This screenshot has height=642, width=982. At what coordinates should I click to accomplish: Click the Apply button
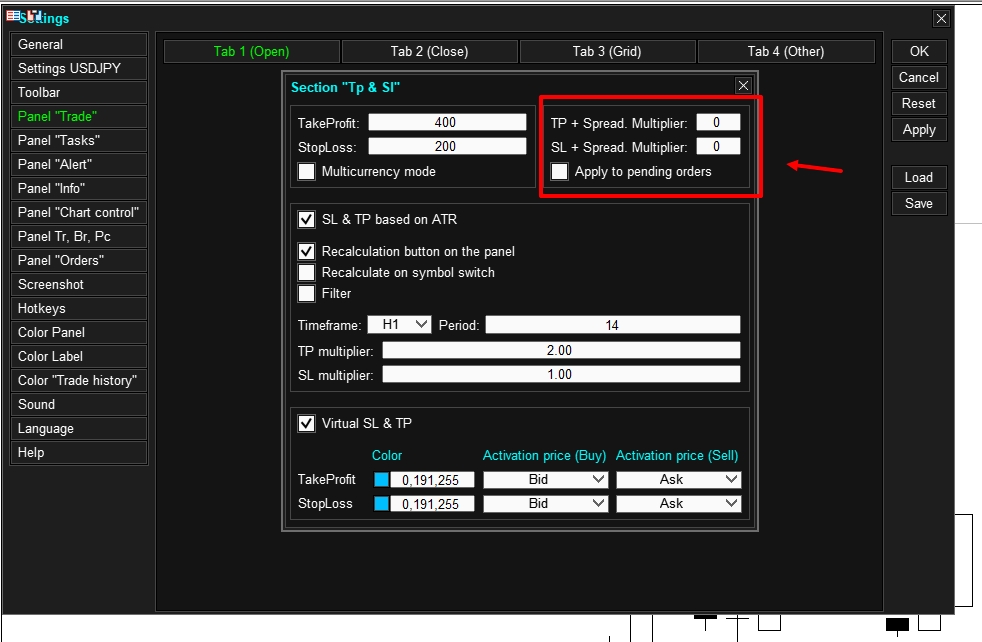[919, 130]
